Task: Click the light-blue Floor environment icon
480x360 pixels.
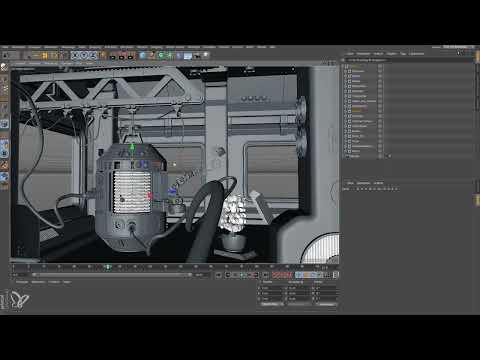Action: (x=188, y=55)
